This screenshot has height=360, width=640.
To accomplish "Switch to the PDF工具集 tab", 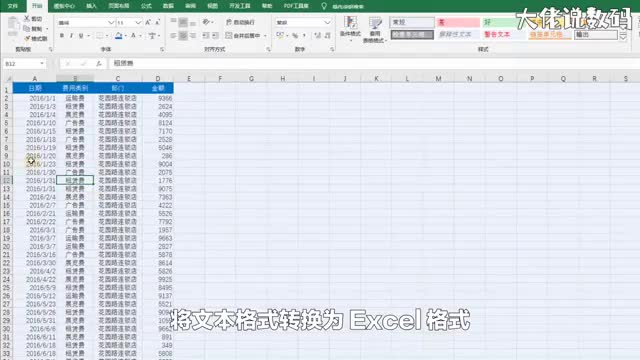I will click(296, 6).
